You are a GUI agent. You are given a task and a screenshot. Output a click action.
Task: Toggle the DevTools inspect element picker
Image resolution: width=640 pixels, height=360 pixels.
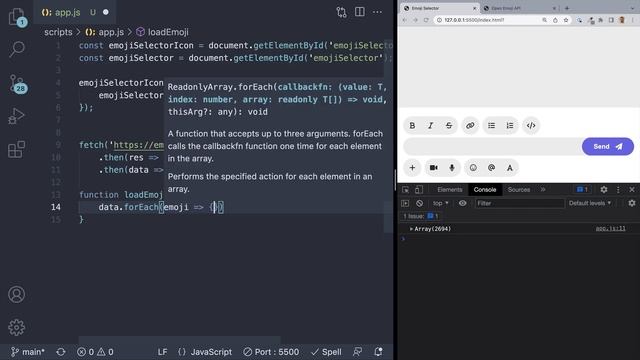[x=405, y=189]
